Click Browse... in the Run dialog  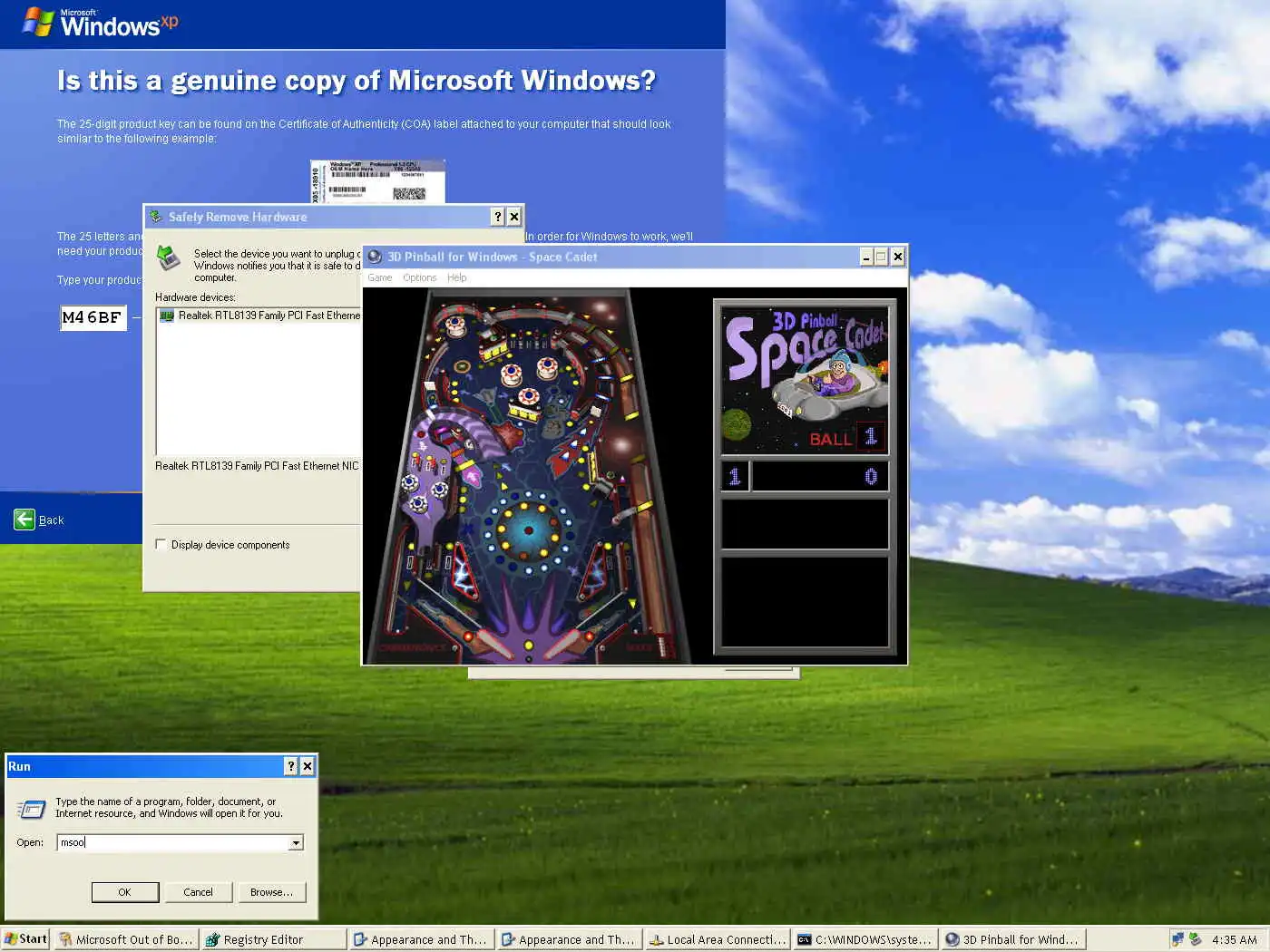(272, 892)
